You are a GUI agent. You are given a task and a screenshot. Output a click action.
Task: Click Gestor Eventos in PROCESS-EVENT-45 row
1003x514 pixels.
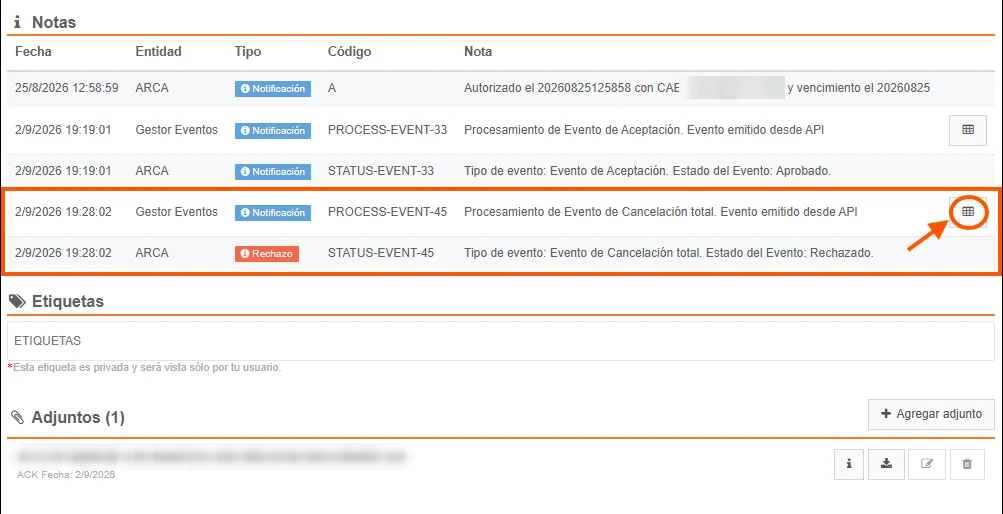177,212
